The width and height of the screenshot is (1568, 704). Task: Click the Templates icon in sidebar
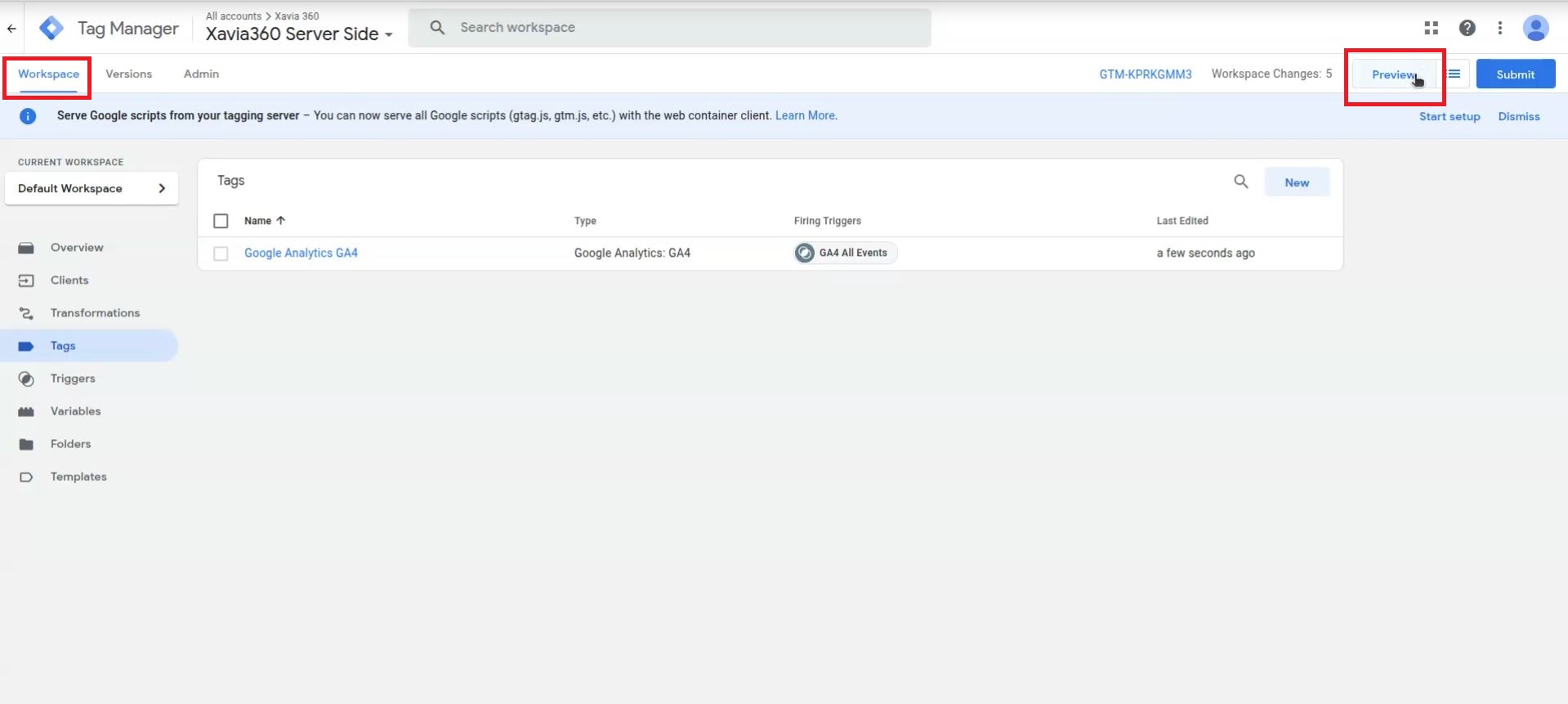[x=26, y=477]
